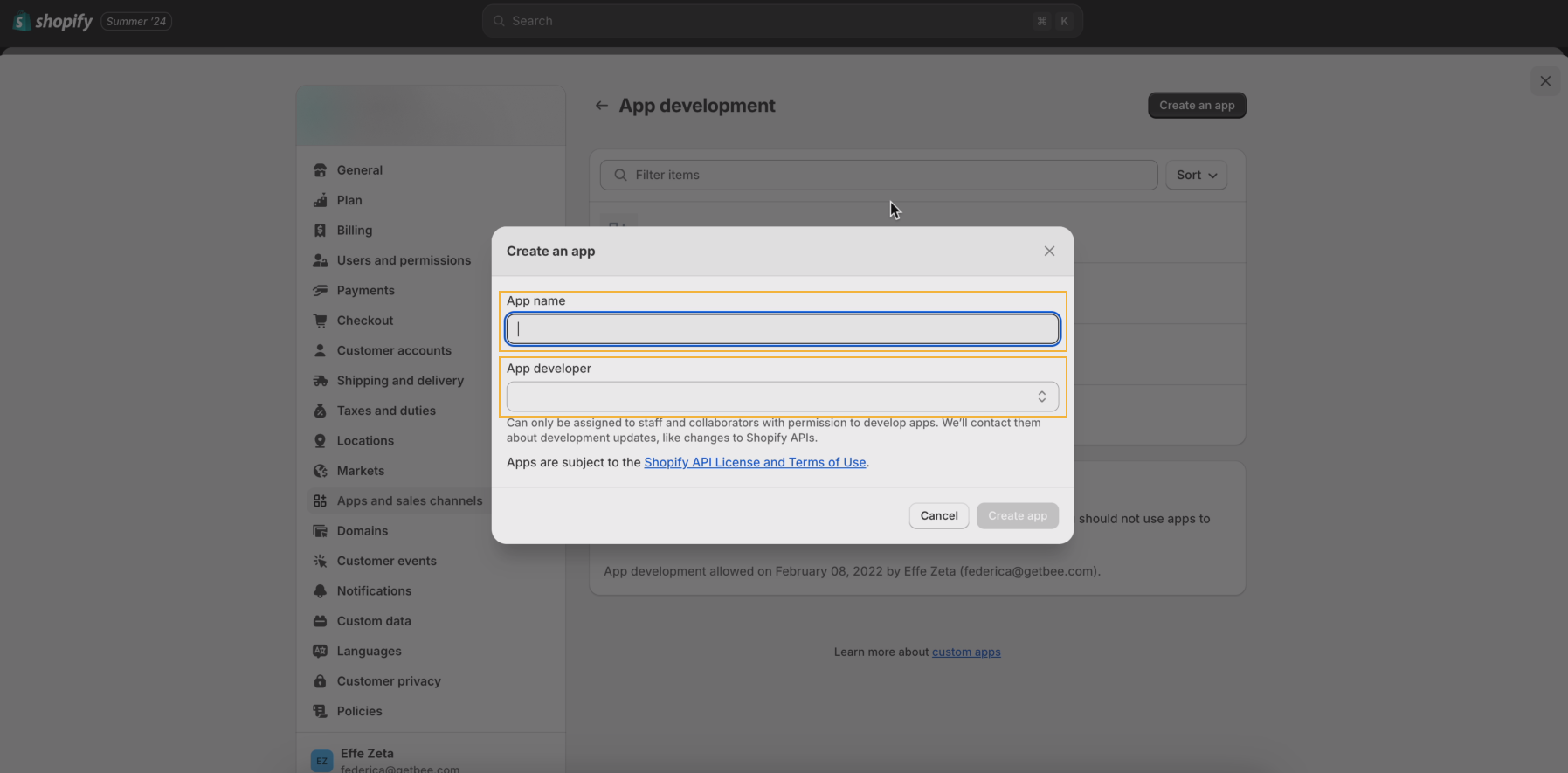
Task: Navigate to Shipping and delivery
Action: pyautogui.click(x=400, y=381)
